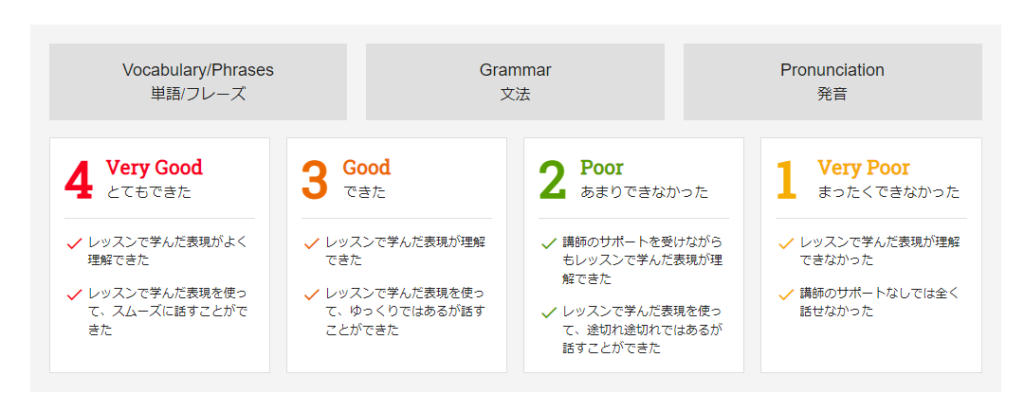Choose the Good rating heading
The height and width of the screenshot is (411, 1024).
366,168
